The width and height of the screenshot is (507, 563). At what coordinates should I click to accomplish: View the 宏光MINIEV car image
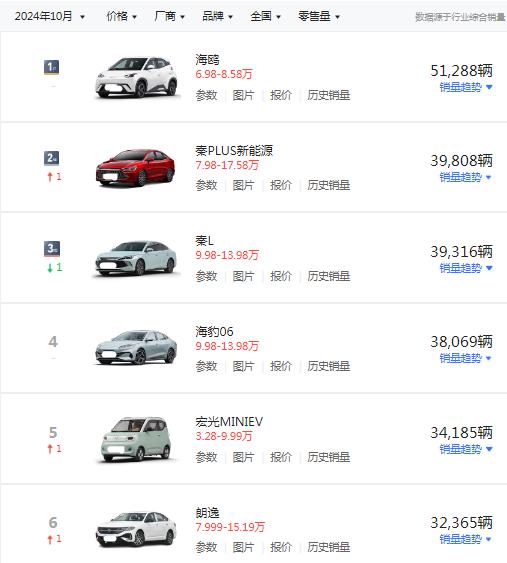click(x=136, y=439)
